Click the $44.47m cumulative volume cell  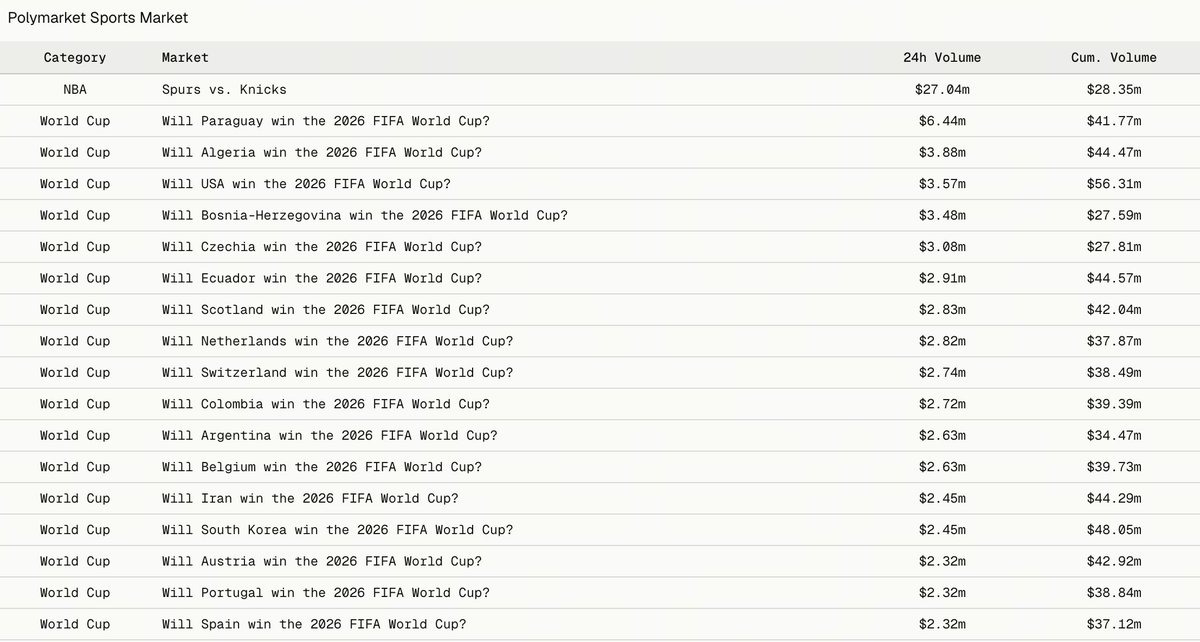click(x=1113, y=152)
